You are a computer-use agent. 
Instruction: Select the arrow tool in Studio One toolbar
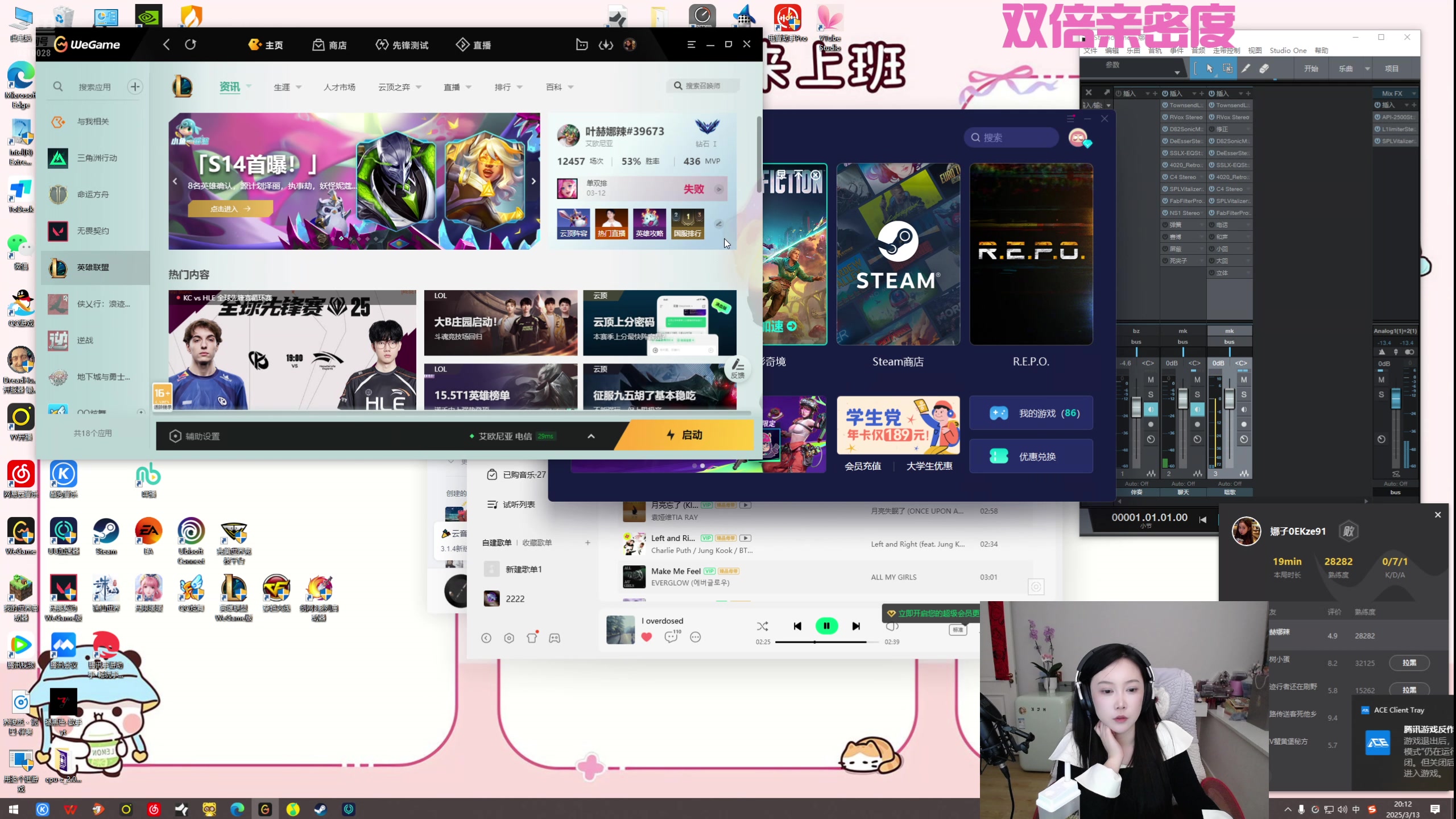(x=1210, y=68)
